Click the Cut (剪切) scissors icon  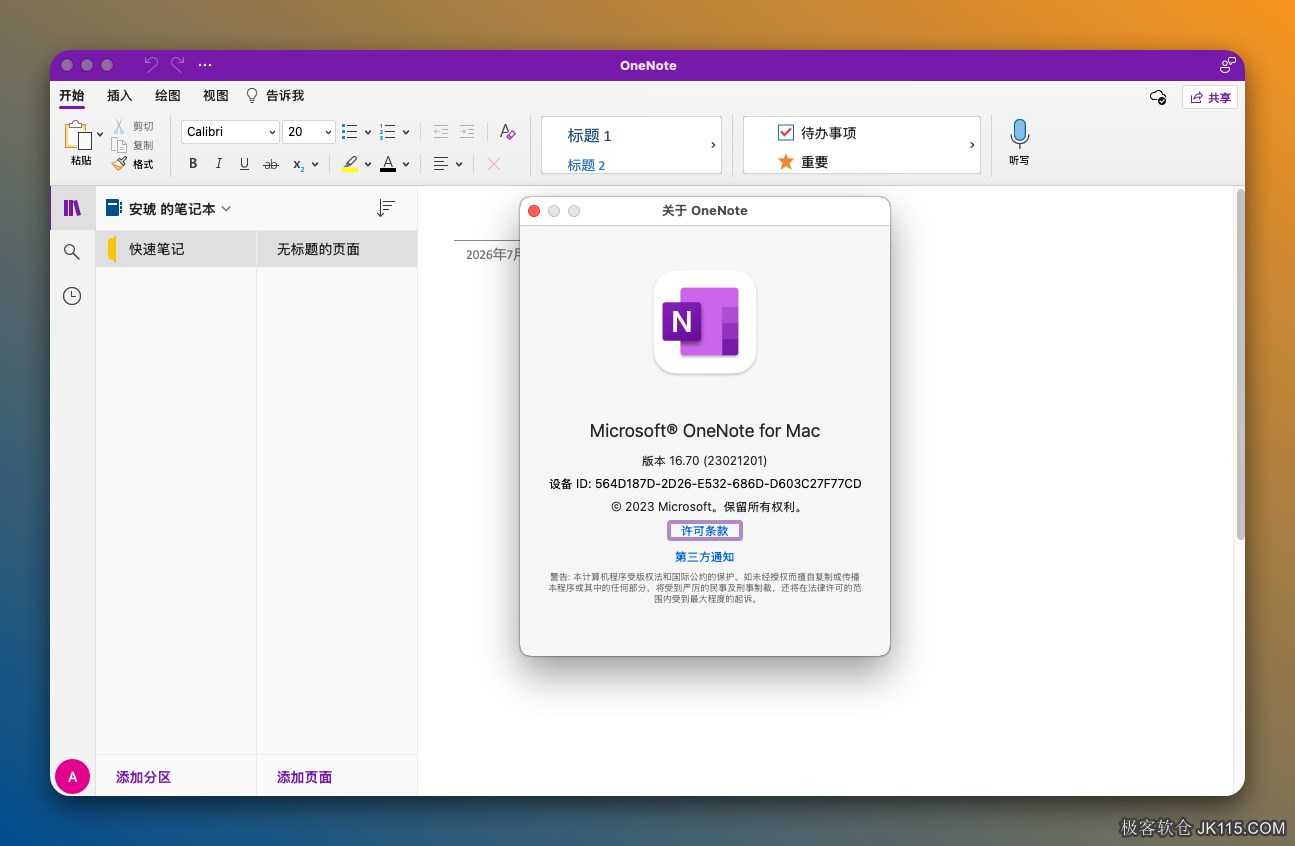(x=119, y=127)
